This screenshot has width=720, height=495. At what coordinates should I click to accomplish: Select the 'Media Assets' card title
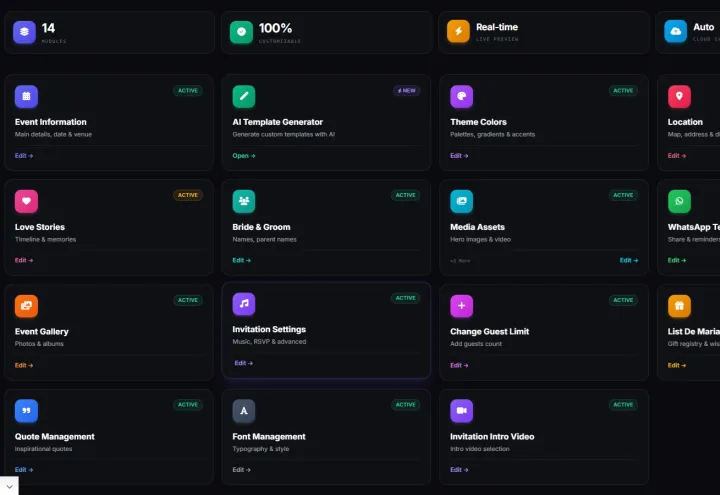pos(477,227)
